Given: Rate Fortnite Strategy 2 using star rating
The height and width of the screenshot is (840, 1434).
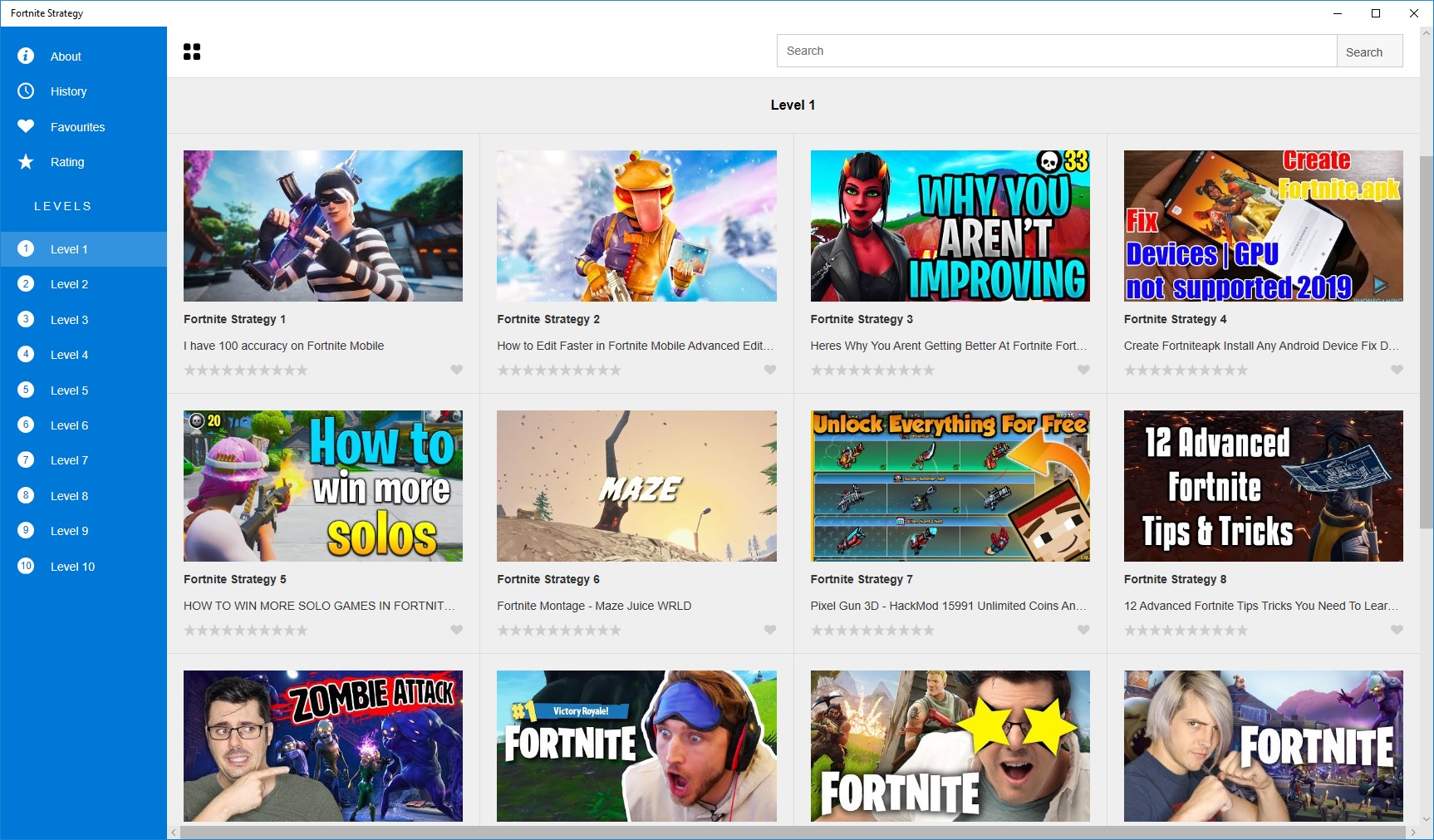Looking at the screenshot, I should pyautogui.click(x=559, y=370).
